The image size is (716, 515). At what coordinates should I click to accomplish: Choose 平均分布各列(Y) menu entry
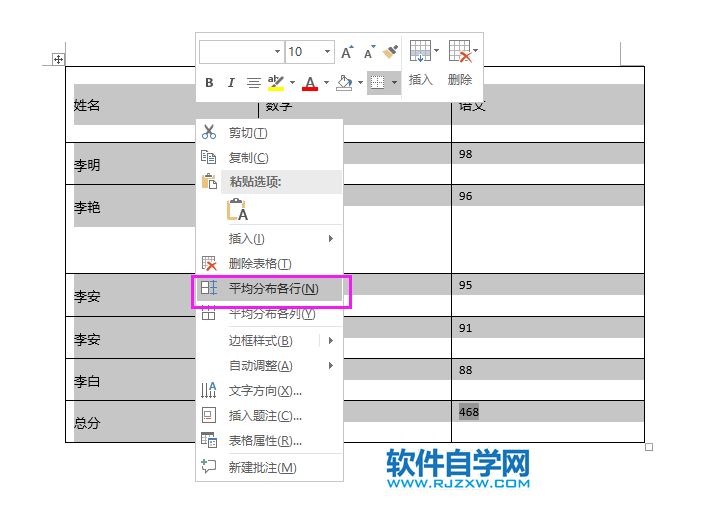269,314
